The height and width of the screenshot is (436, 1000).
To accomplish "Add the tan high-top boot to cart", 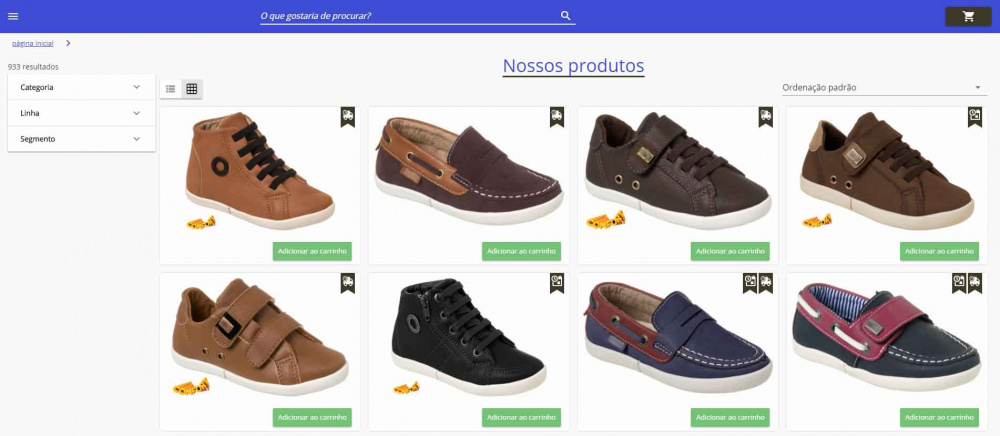I will pyautogui.click(x=312, y=251).
